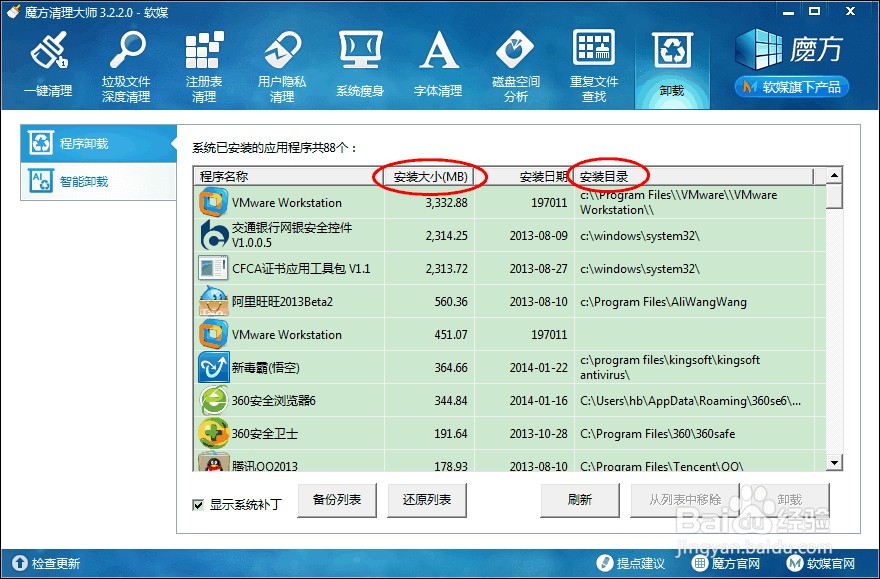Open 磁盘空间分析 disk space analyzer
880x579 pixels.
coord(516,66)
